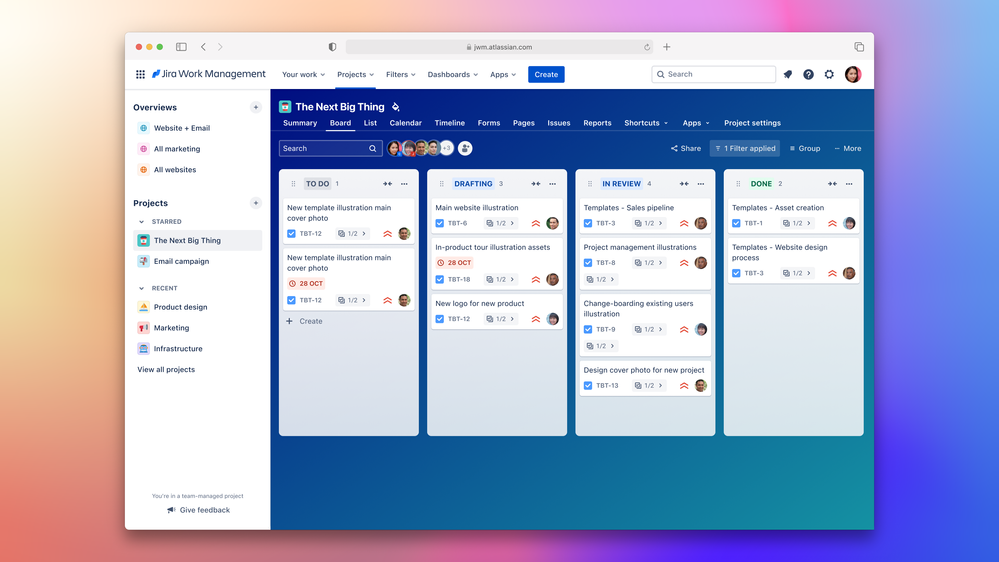Viewport: 999px width, 562px height.
Task: Click the Share button
Action: pos(686,148)
